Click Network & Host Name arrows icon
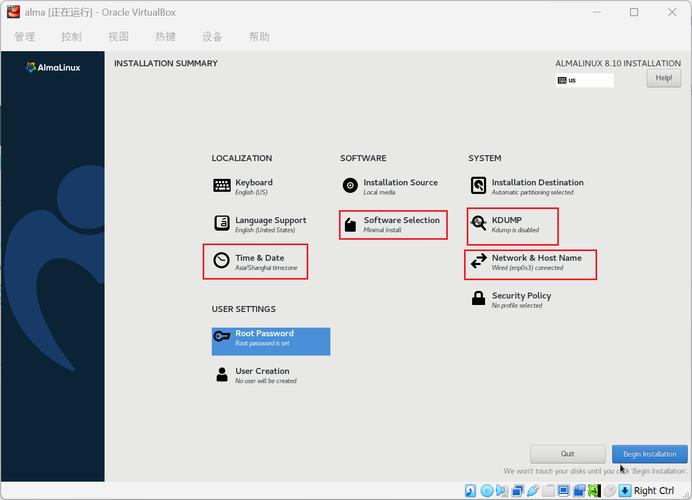 [x=478, y=261]
